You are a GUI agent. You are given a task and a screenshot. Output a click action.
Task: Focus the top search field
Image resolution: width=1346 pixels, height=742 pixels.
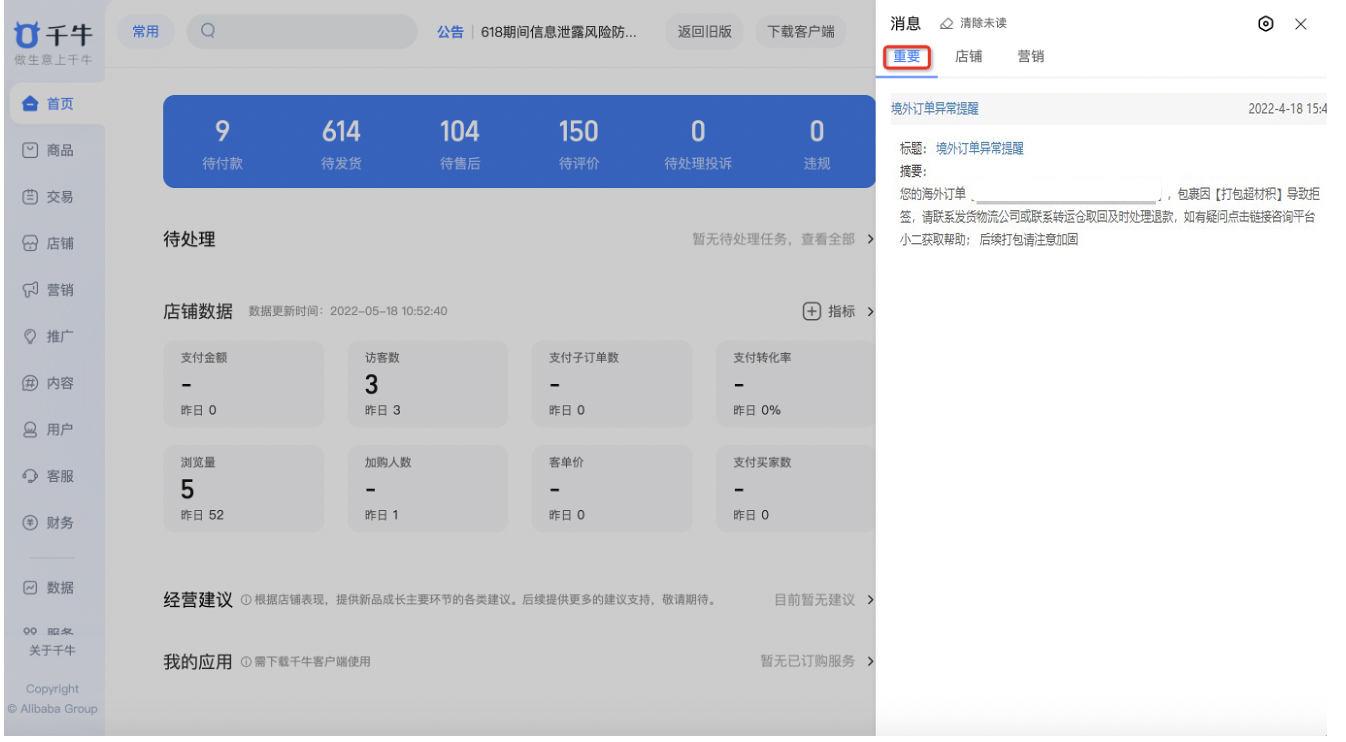point(302,31)
